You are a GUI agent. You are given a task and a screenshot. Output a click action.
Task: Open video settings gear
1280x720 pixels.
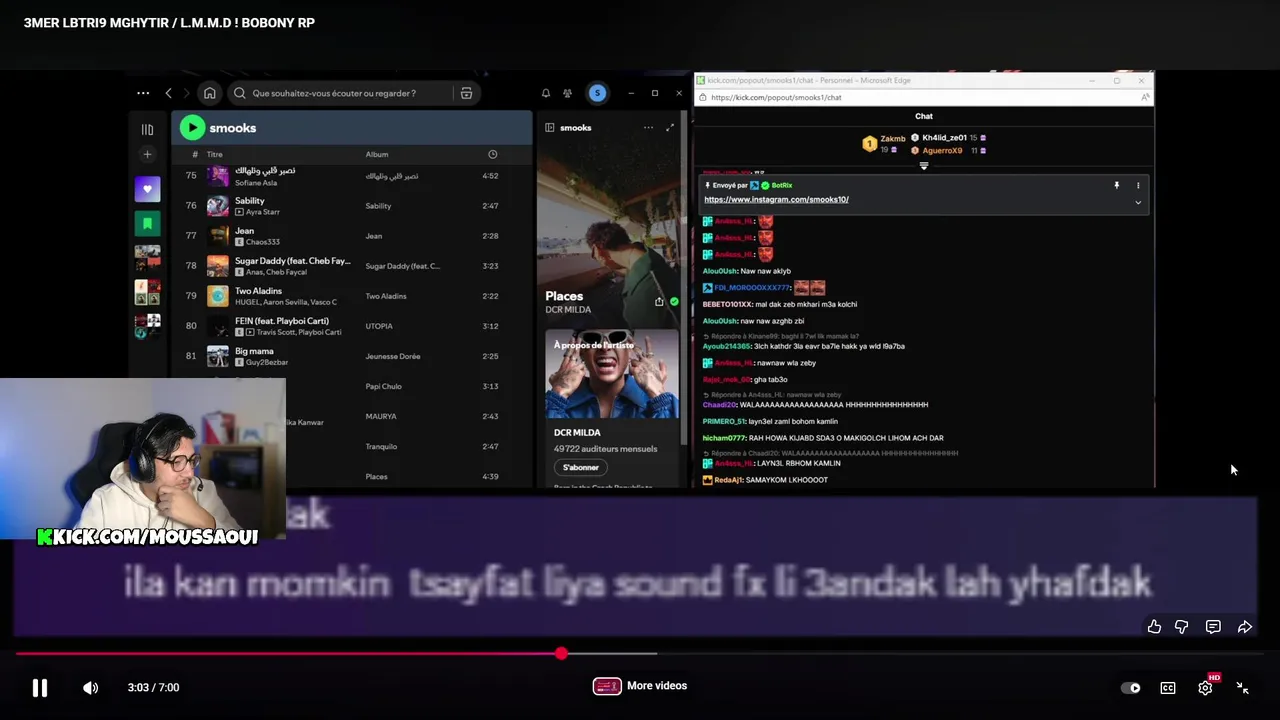1206,688
